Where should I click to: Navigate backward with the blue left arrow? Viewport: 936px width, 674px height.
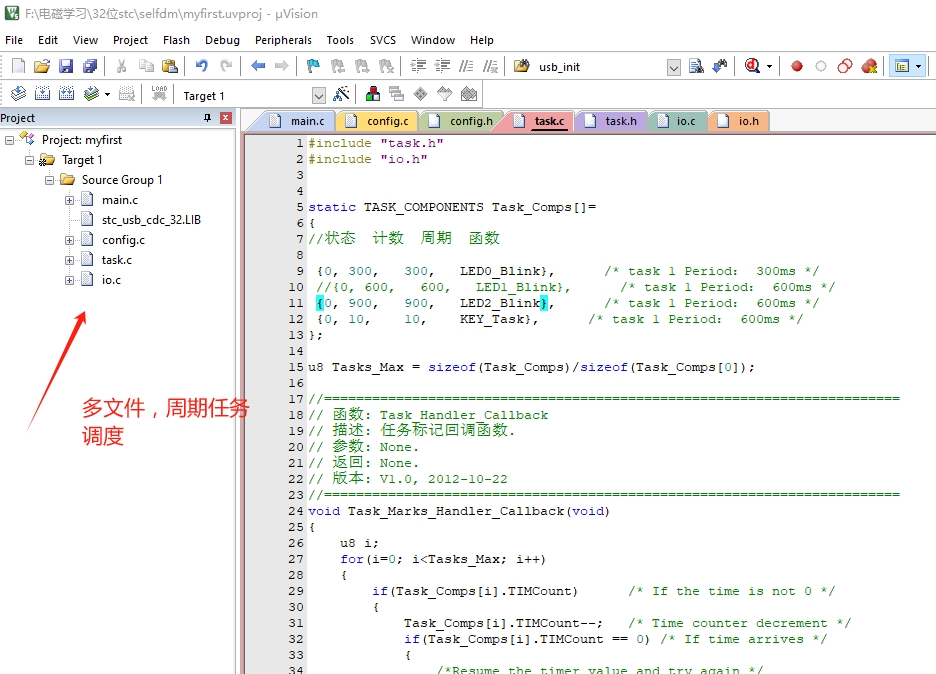[258, 66]
